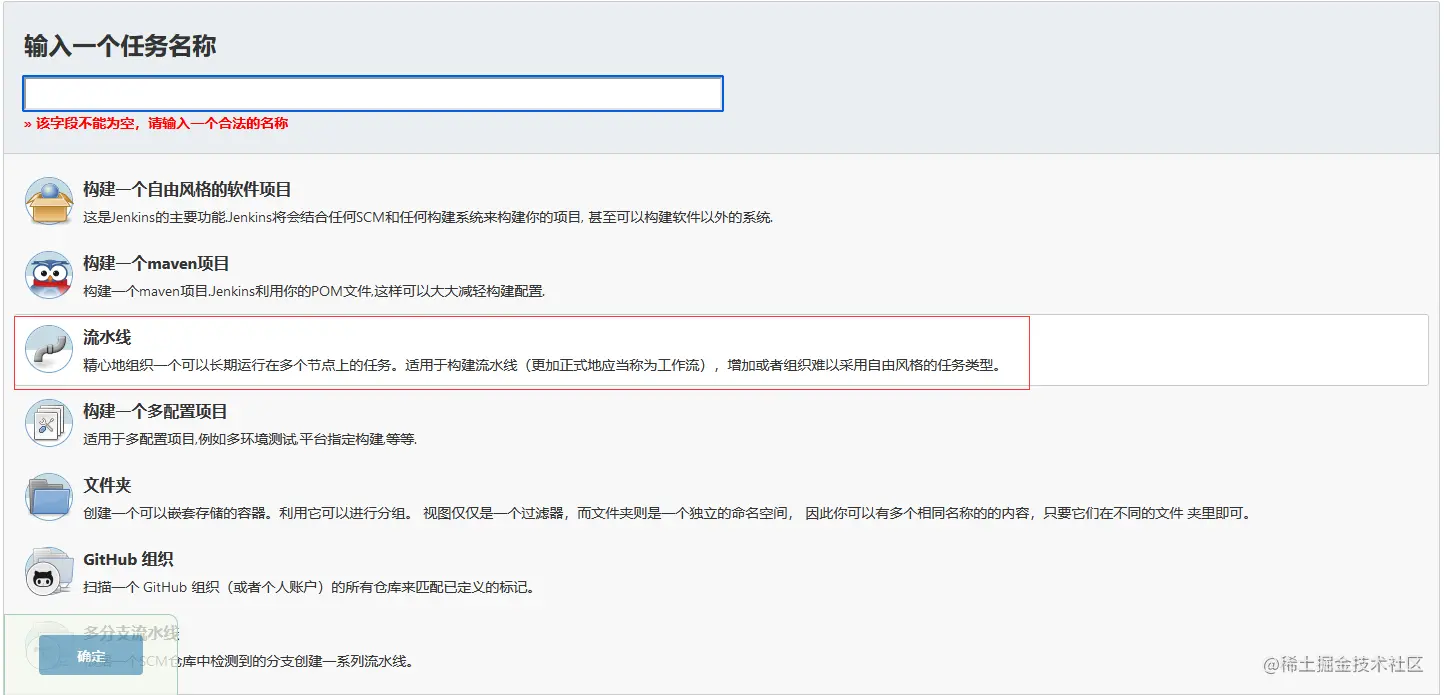1444x695 pixels.
Task: Click the 确定 button
Action: click(91, 656)
